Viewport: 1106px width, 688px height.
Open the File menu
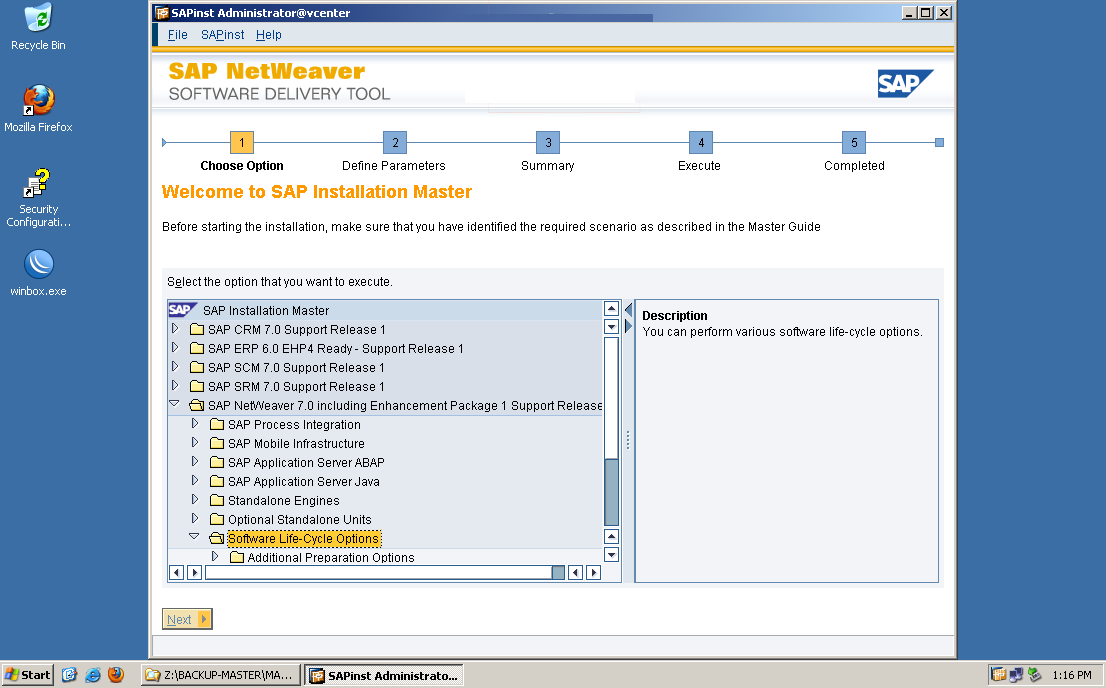coord(177,35)
